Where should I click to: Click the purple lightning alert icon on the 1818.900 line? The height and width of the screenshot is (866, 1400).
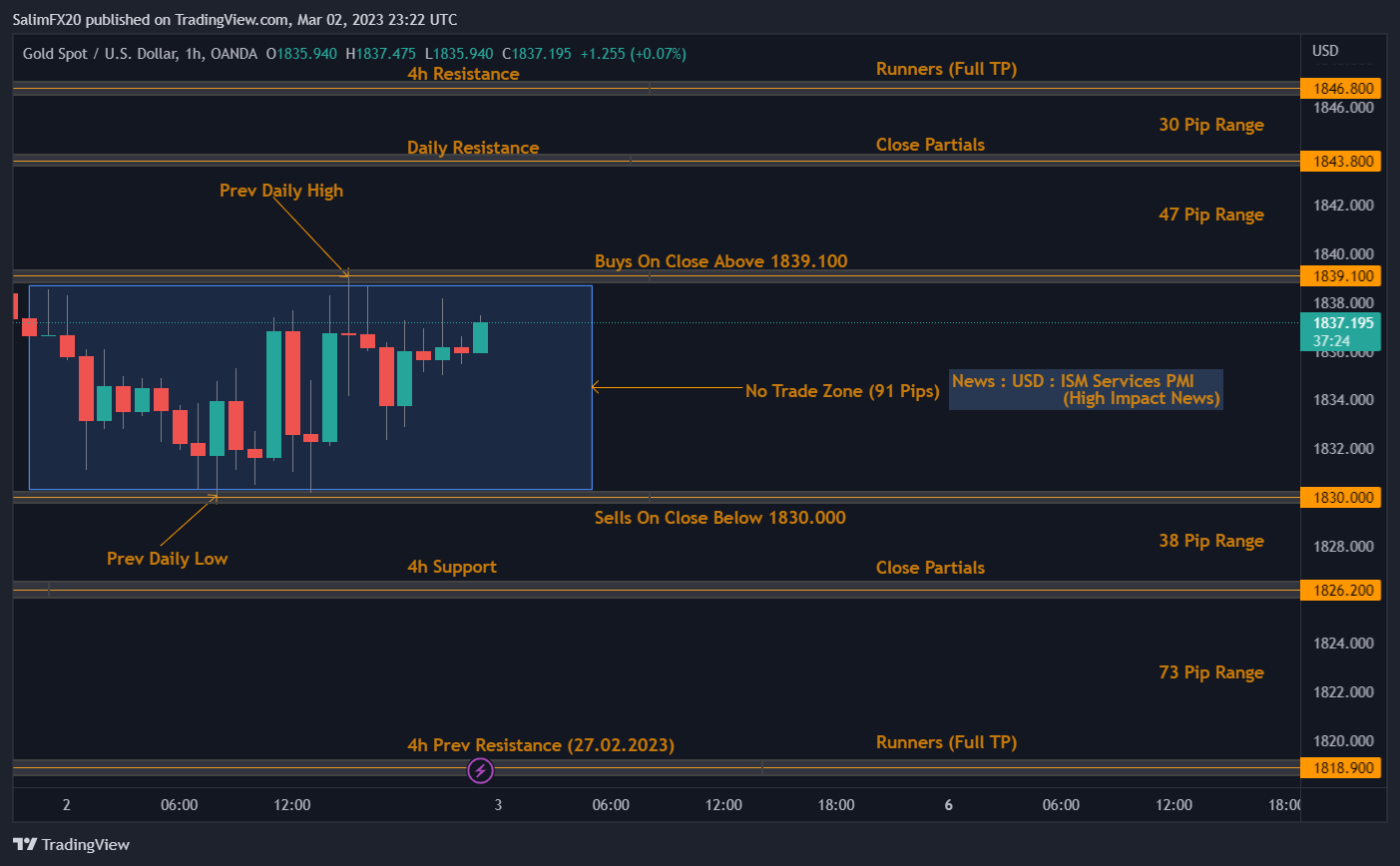pos(480,770)
